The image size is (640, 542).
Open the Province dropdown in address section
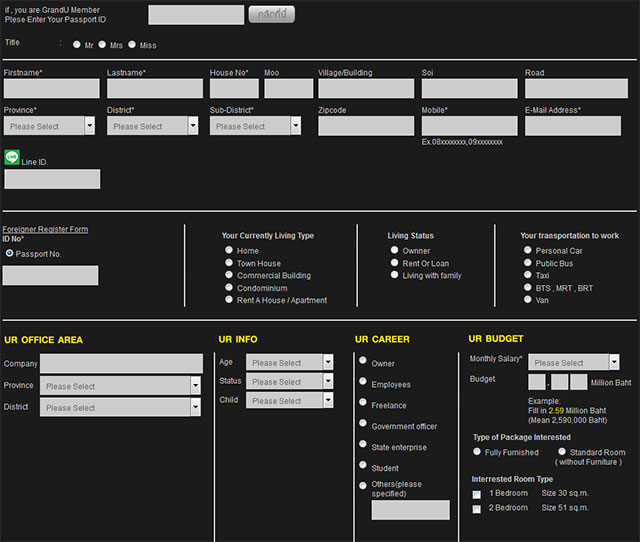[50, 126]
